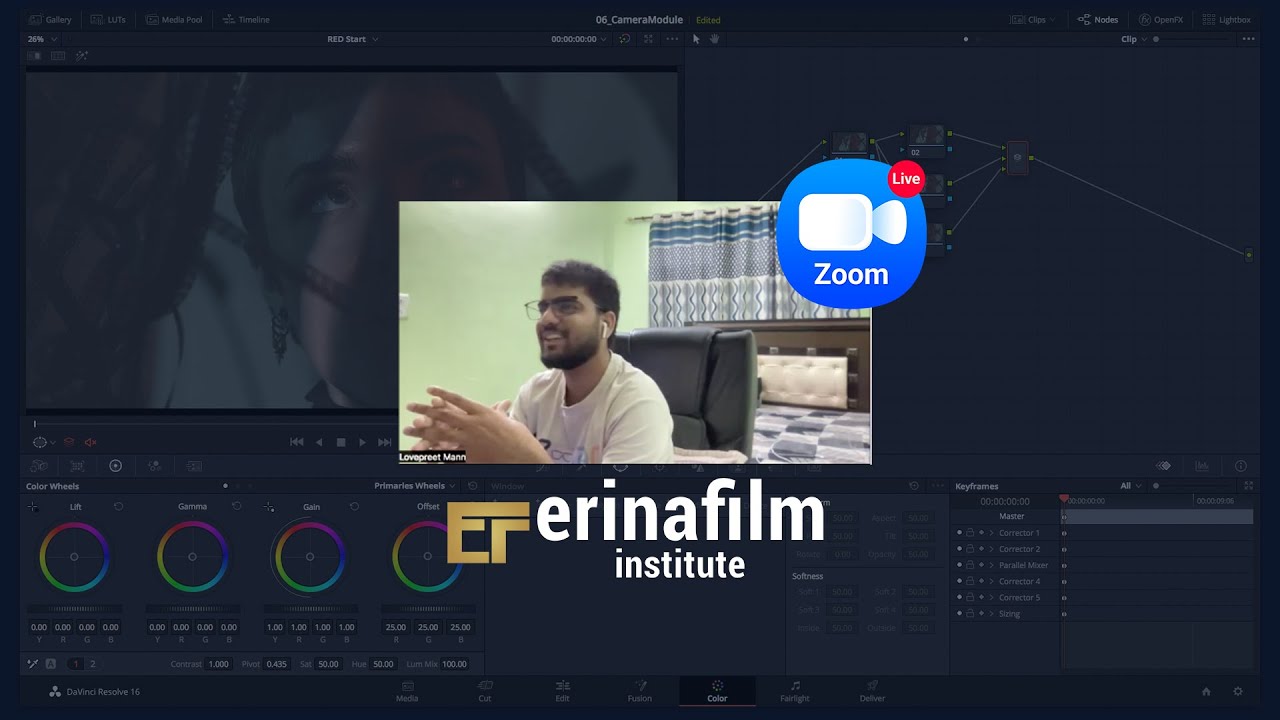The height and width of the screenshot is (720, 1280).
Task: Reset all color wheels icon
Action: [472, 486]
